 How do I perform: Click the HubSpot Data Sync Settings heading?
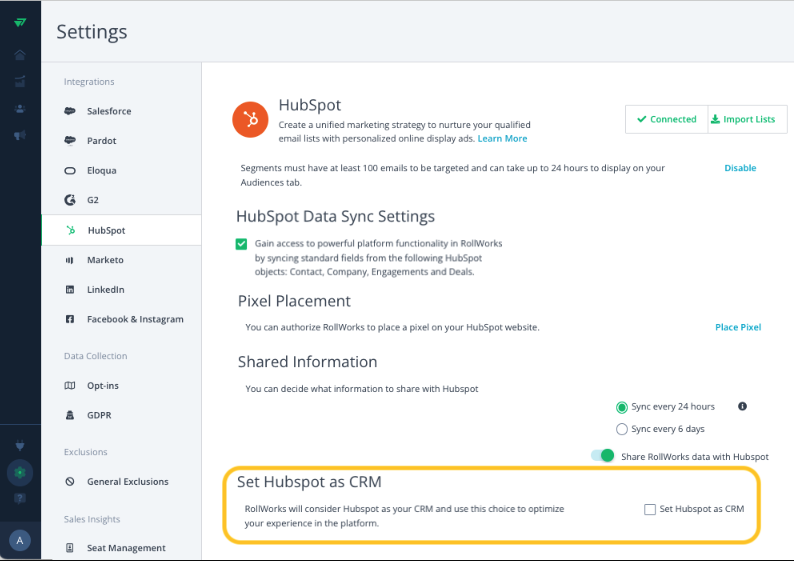click(335, 217)
